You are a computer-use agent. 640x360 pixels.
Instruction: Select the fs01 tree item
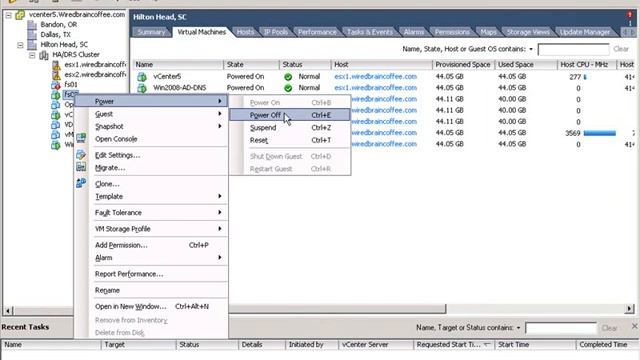71,85
